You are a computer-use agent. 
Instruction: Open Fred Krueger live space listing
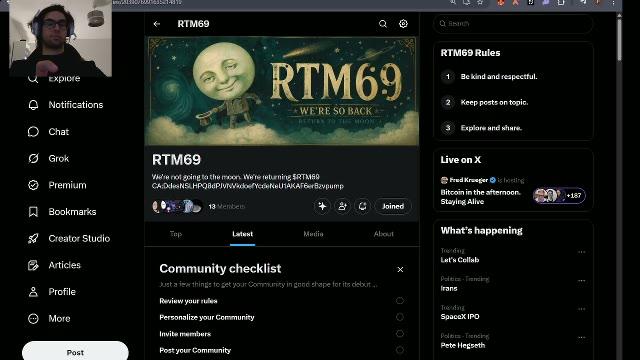pyautogui.click(x=513, y=191)
